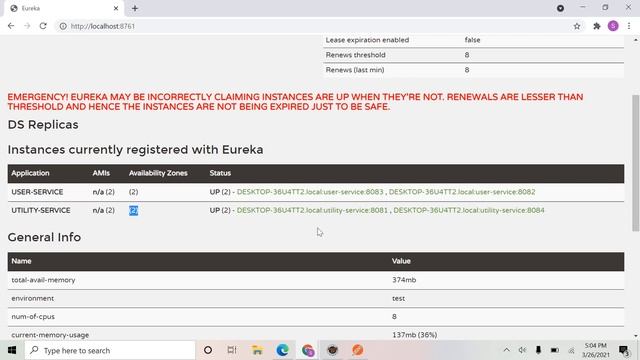640x360 pixels.
Task: Open the dark round app icon on the taskbar
Action: 333,350
